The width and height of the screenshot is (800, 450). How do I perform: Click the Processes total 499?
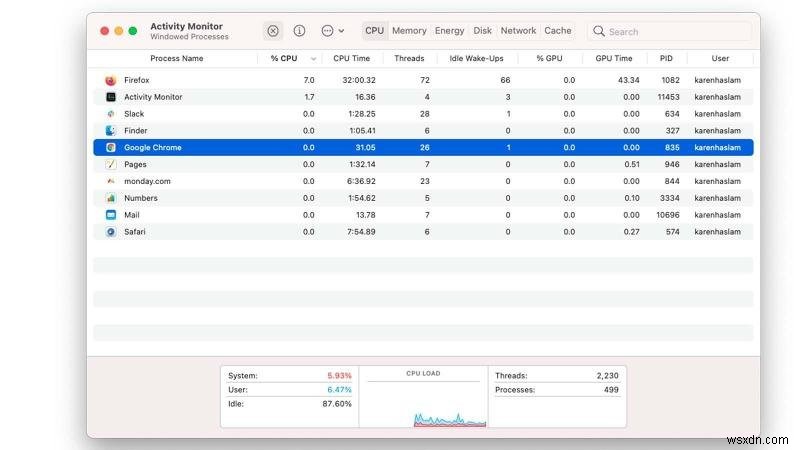coord(611,390)
